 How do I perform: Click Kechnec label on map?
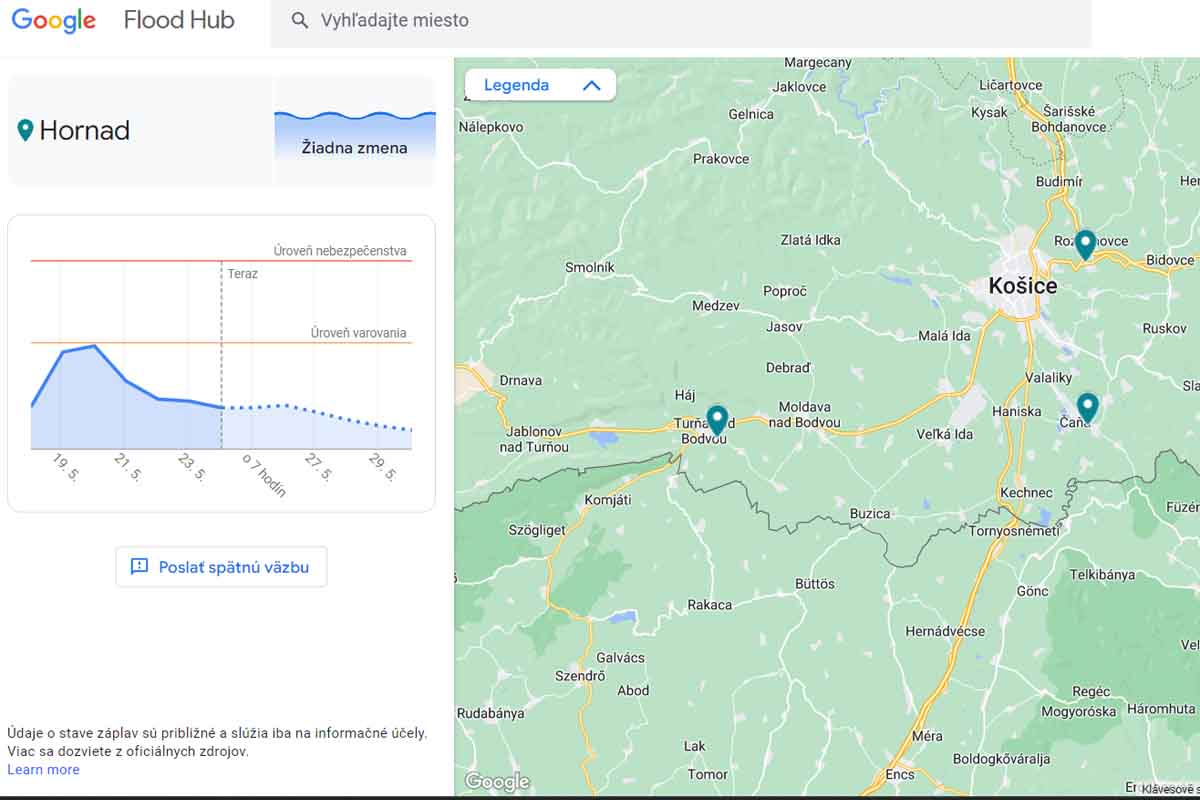1026,493
